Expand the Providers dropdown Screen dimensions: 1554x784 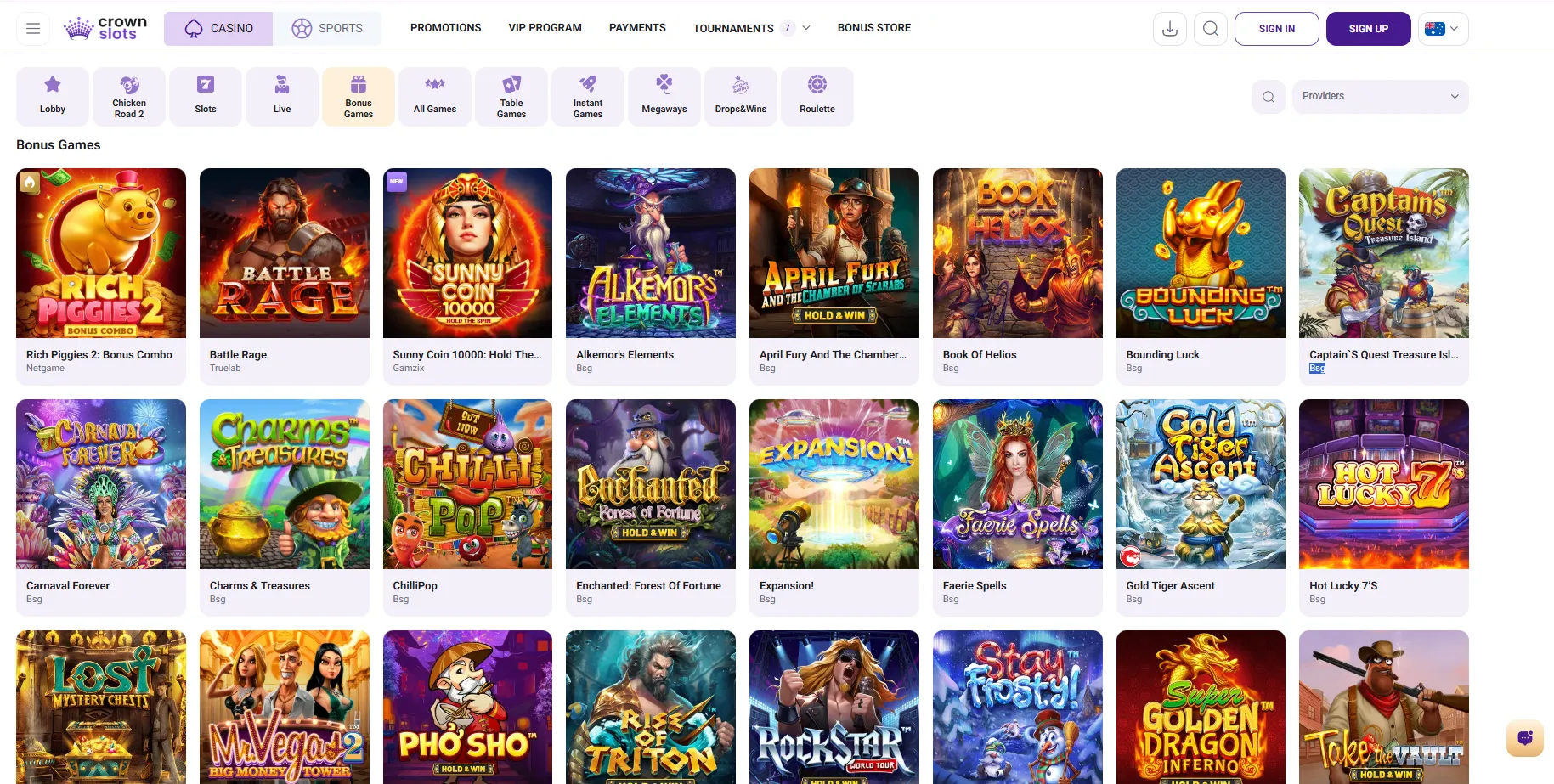[1380, 97]
